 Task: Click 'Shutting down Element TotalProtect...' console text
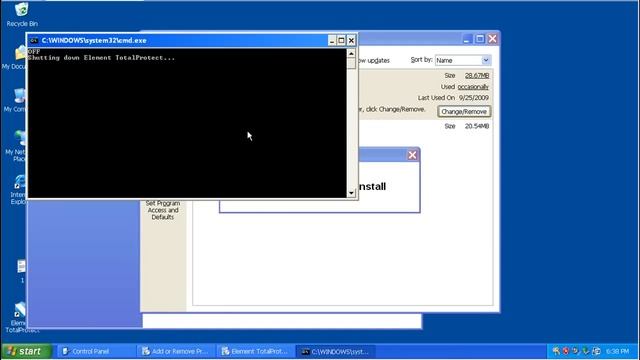point(101,58)
